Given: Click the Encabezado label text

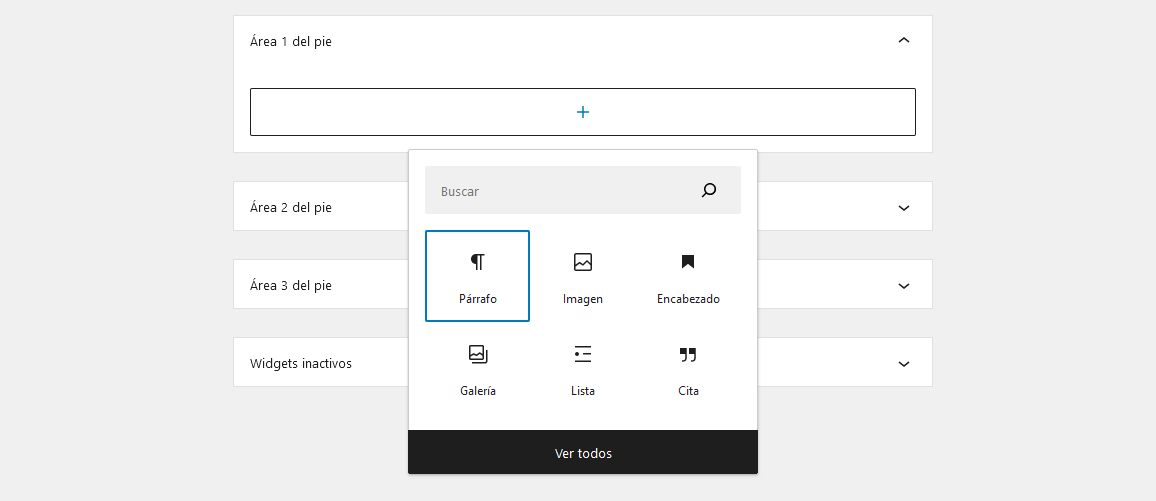Looking at the screenshot, I should 688,299.
